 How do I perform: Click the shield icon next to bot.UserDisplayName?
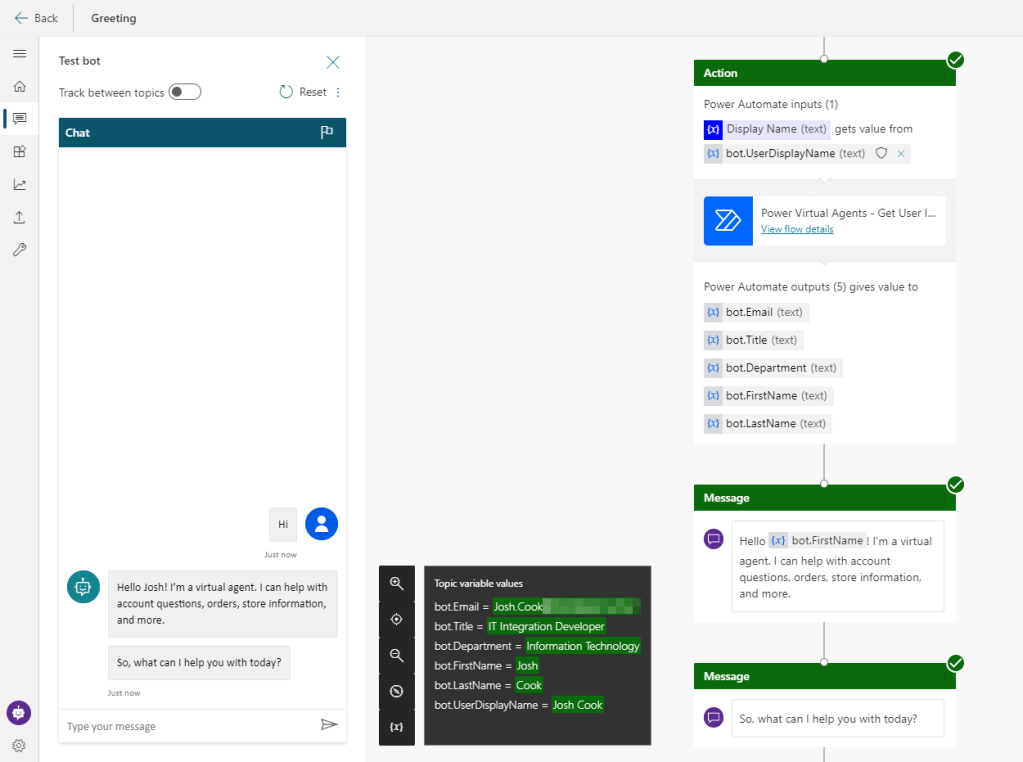click(882, 153)
